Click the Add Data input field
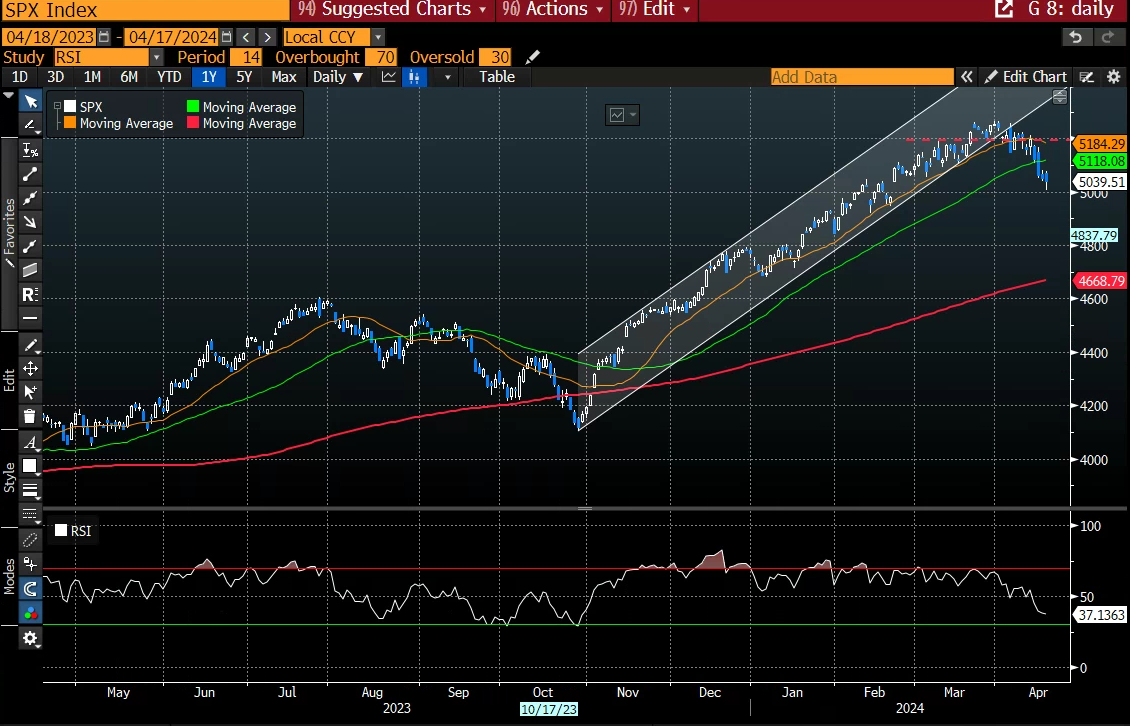 coord(862,76)
